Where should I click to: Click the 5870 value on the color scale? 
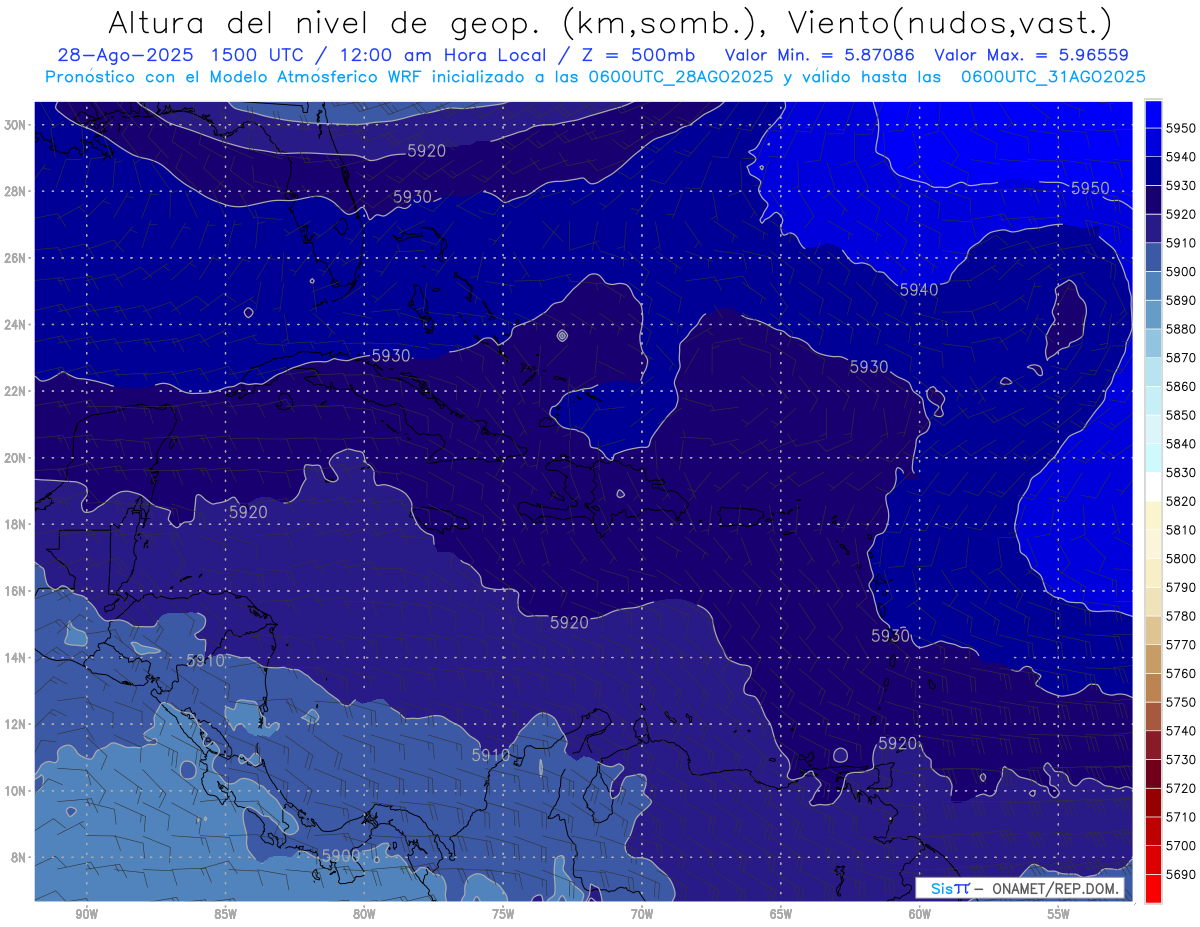click(x=1180, y=358)
